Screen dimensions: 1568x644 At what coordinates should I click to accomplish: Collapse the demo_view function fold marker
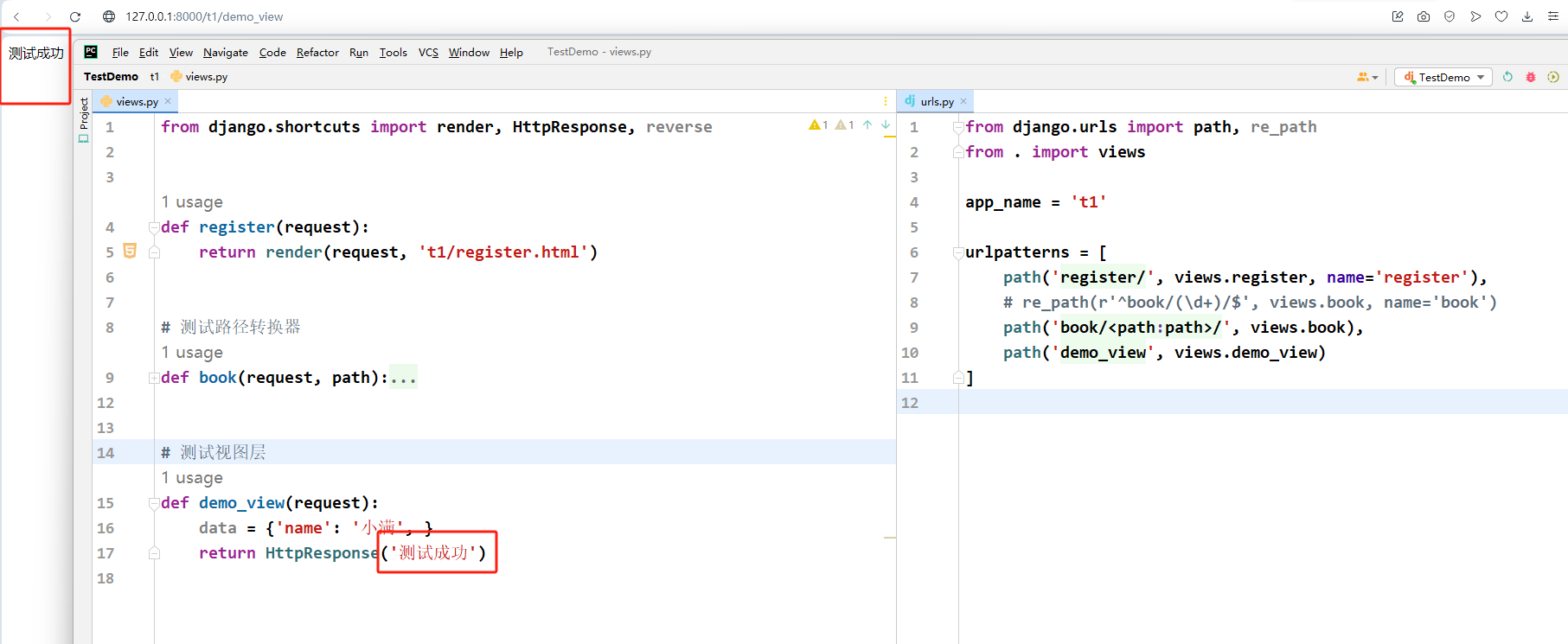pos(154,503)
